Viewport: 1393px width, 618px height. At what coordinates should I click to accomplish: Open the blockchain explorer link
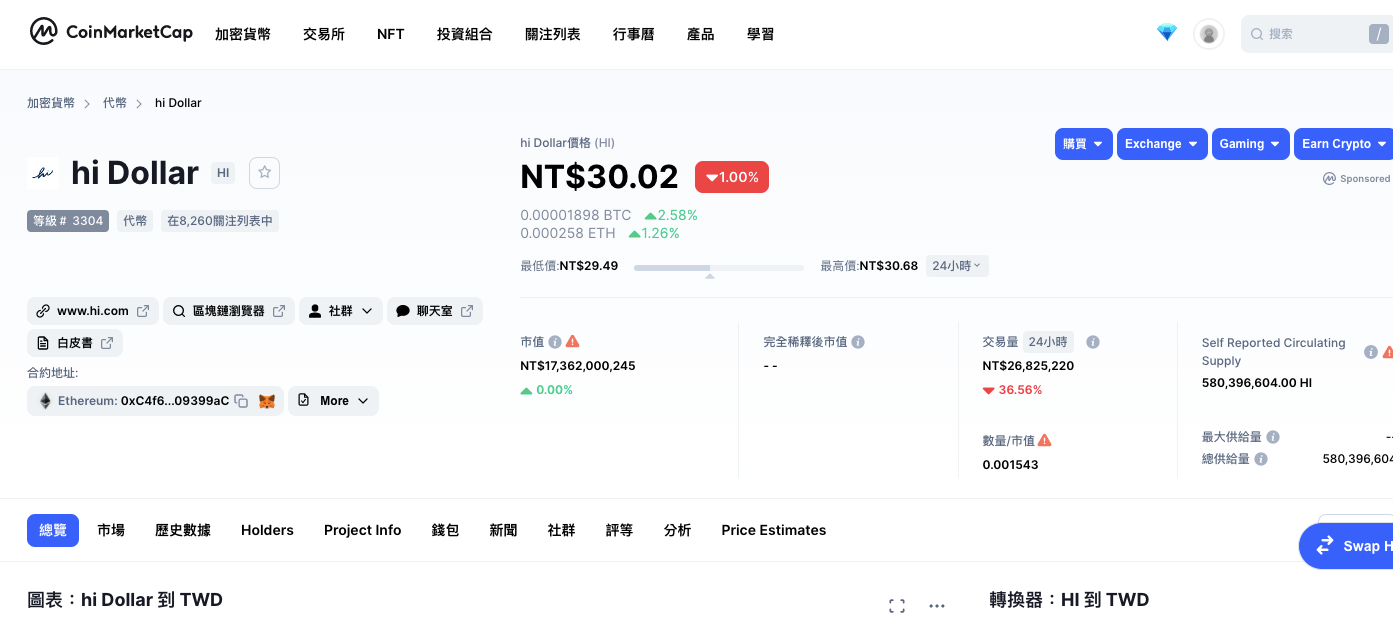click(229, 311)
